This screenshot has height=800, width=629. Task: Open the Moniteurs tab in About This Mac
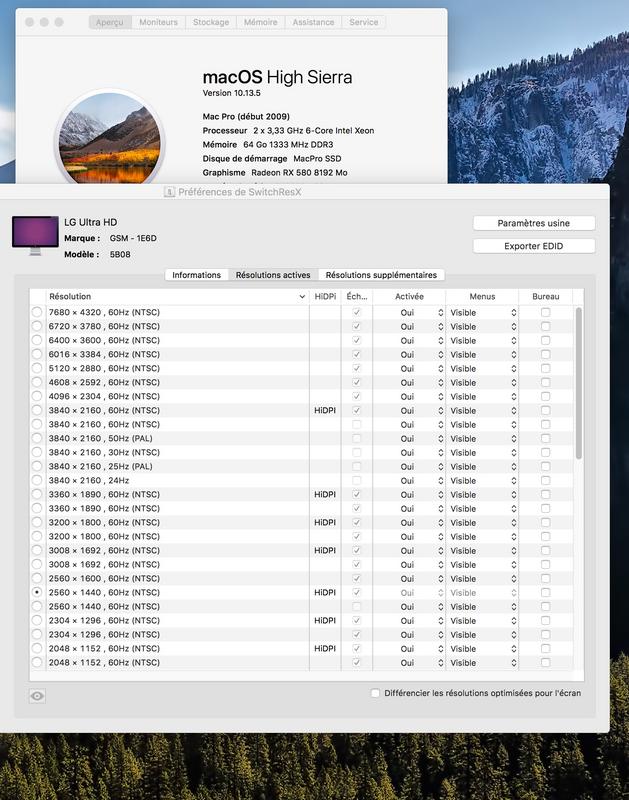point(159,22)
